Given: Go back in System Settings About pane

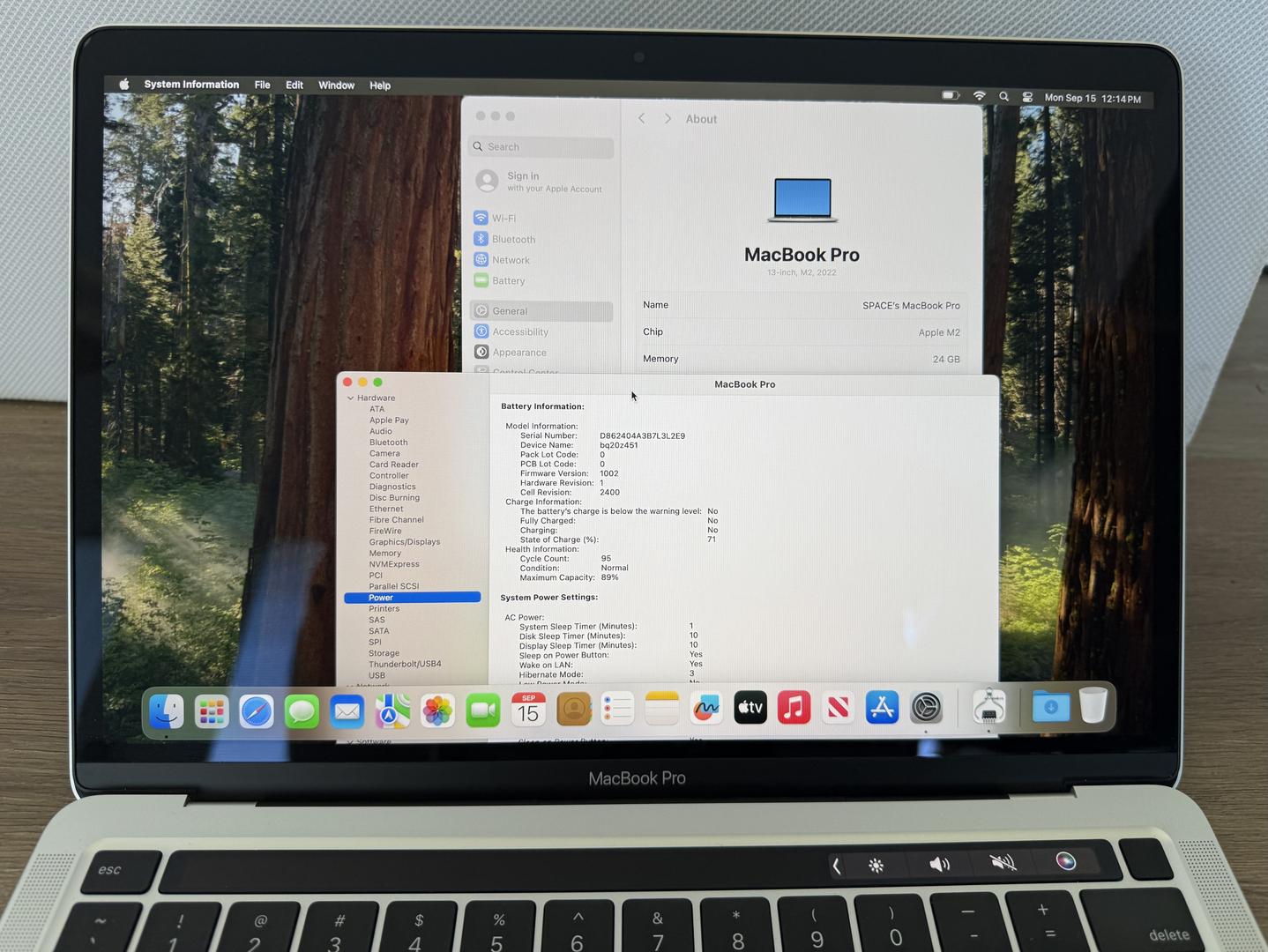Looking at the screenshot, I should point(642,118).
